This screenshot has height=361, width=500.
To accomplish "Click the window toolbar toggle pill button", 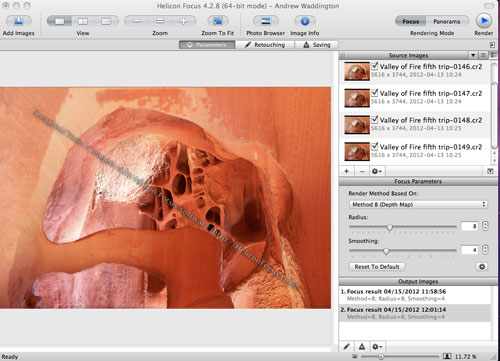I will pyautogui.click(x=489, y=6).
